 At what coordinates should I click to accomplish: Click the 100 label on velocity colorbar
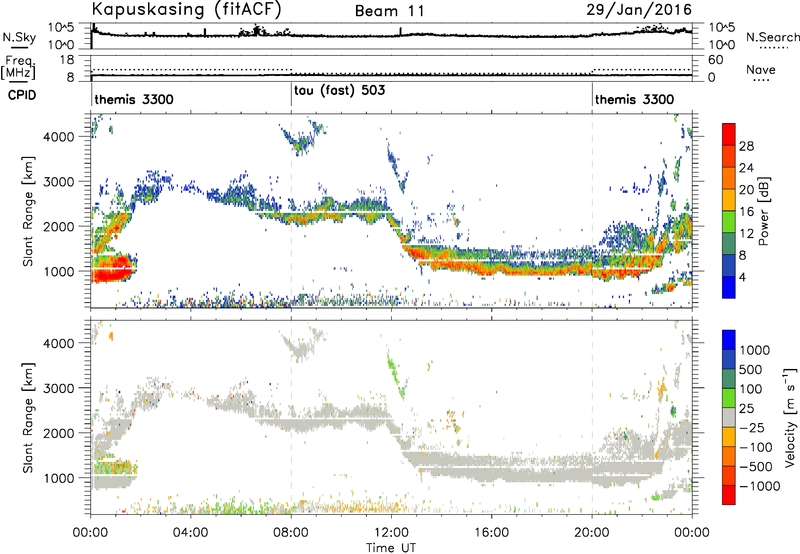pos(751,389)
